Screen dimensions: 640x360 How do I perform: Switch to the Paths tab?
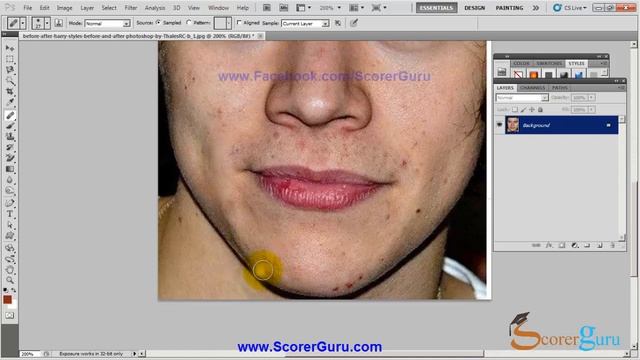pyautogui.click(x=560, y=88)
